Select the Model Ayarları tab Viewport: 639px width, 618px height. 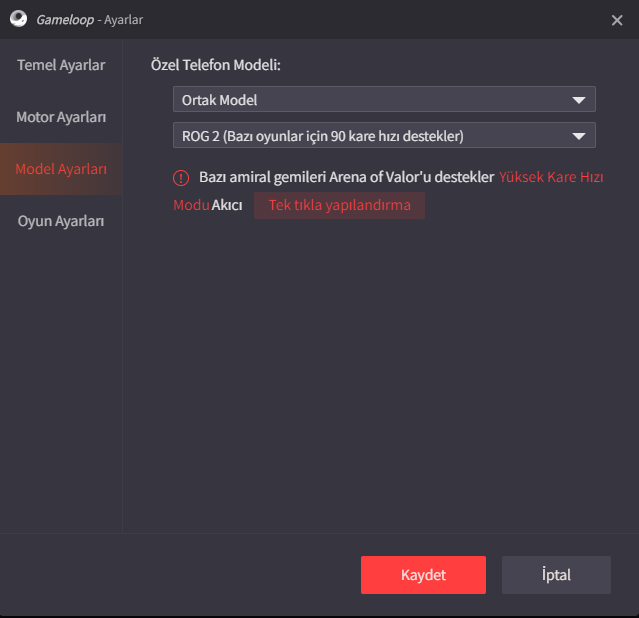click(x=61, y=169)
